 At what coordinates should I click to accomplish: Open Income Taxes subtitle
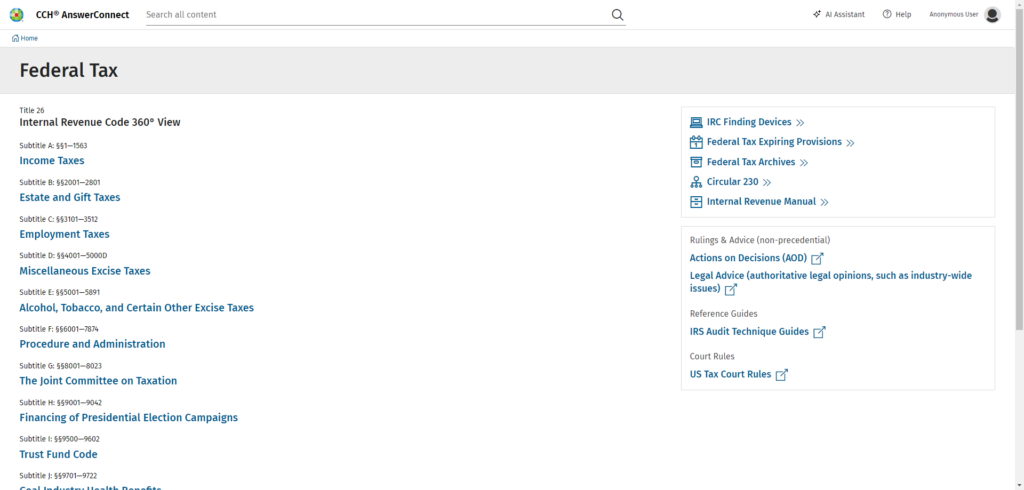click(x=52, y=160)
